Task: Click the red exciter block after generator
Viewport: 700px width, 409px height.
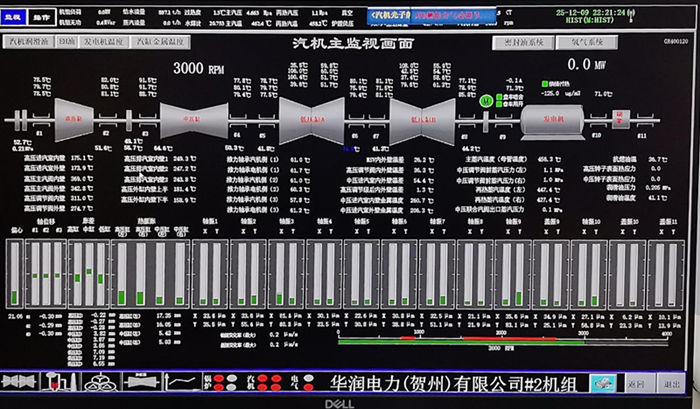Action: click(x=618, y=116)
